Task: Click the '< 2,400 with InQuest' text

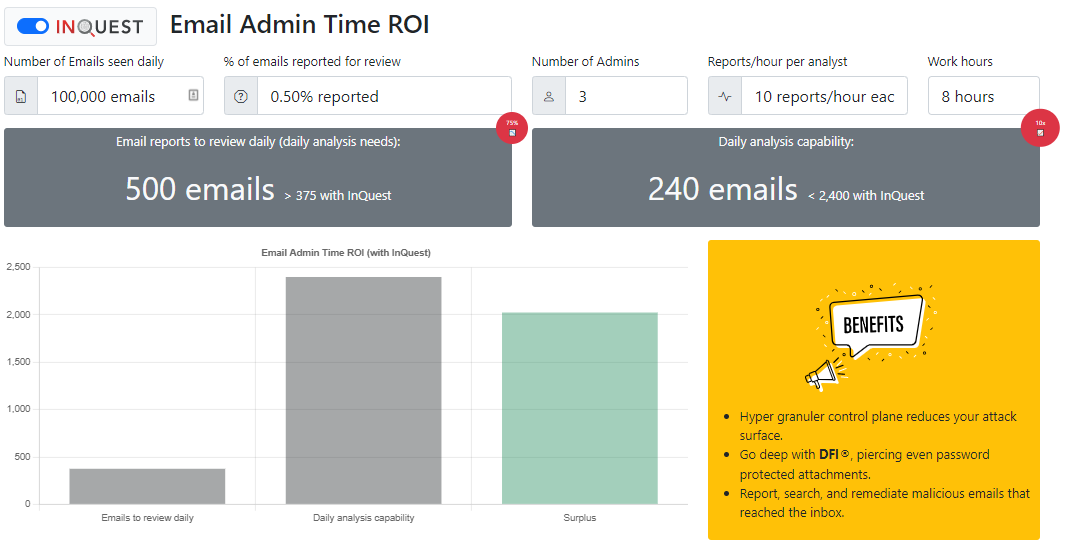Action: (x=866, y=195)
